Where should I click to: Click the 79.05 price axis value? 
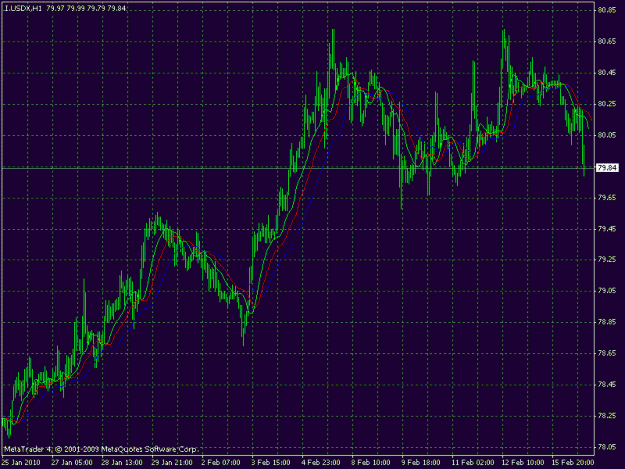tap(607, 291)
